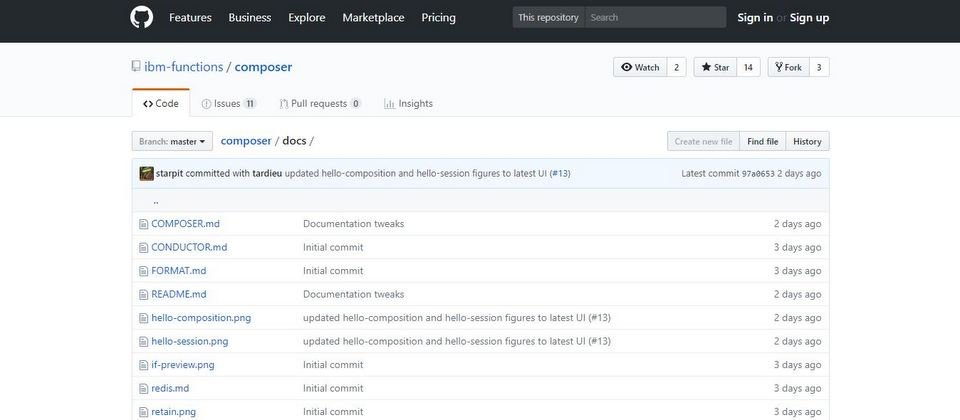Click the Sign in link
Screen dimensions: 960x420
755,18
